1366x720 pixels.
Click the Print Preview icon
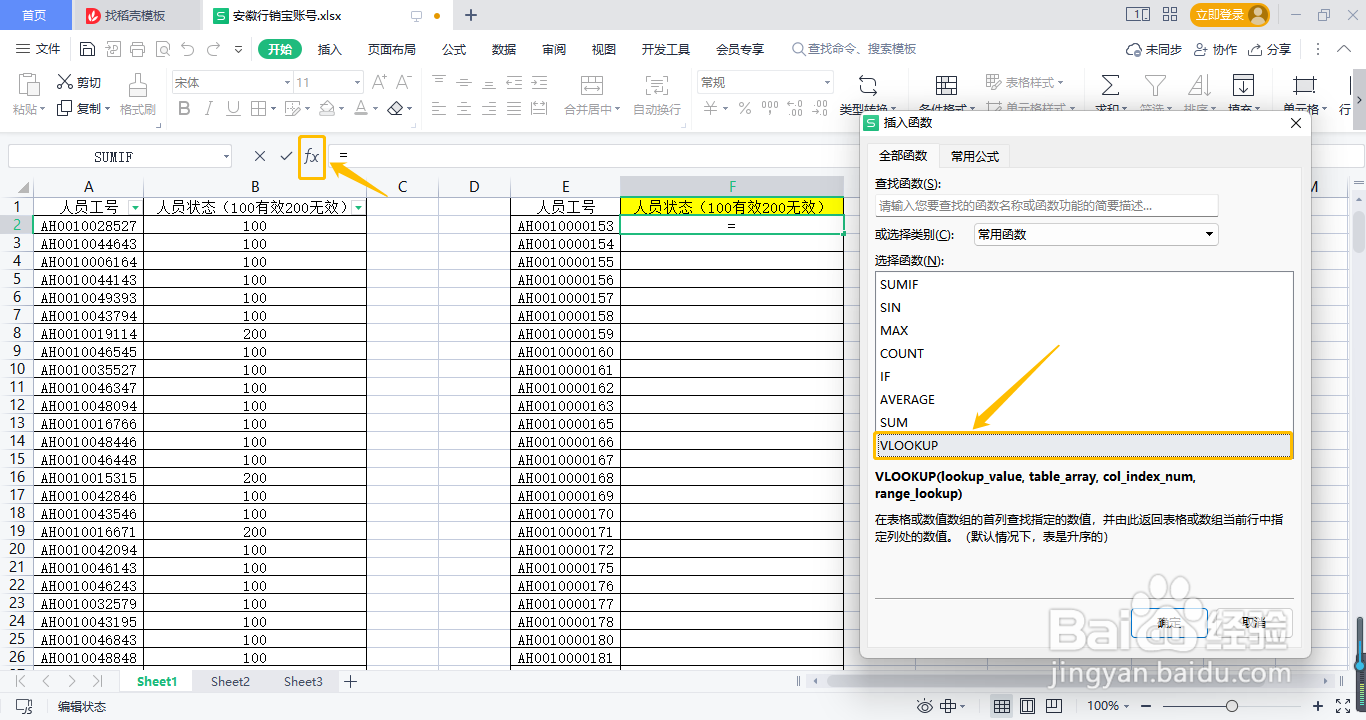pos(163,49)
